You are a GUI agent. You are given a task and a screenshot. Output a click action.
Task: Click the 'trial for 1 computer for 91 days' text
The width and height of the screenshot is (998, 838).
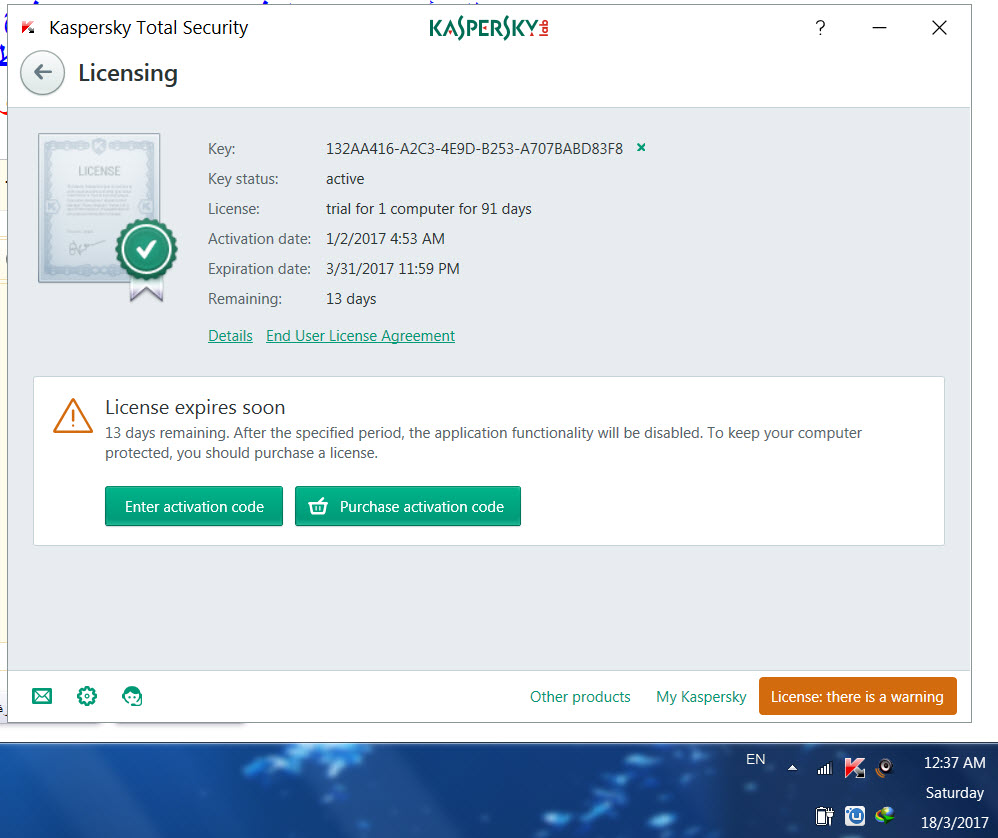pyautogui.click(x=428, y=209)
